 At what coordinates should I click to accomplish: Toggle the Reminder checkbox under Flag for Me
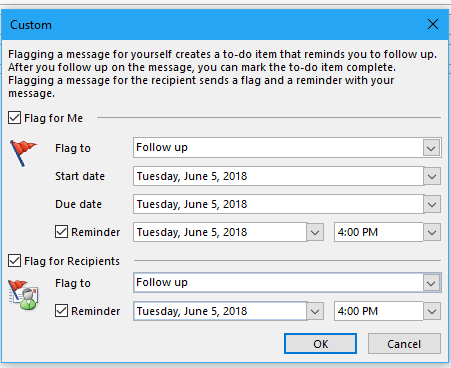(61, 232)
